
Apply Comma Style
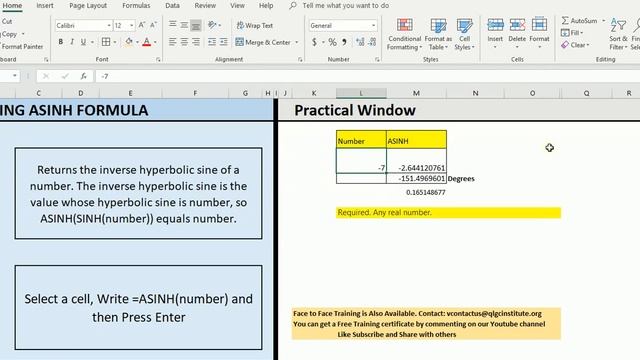coord(344,42)
